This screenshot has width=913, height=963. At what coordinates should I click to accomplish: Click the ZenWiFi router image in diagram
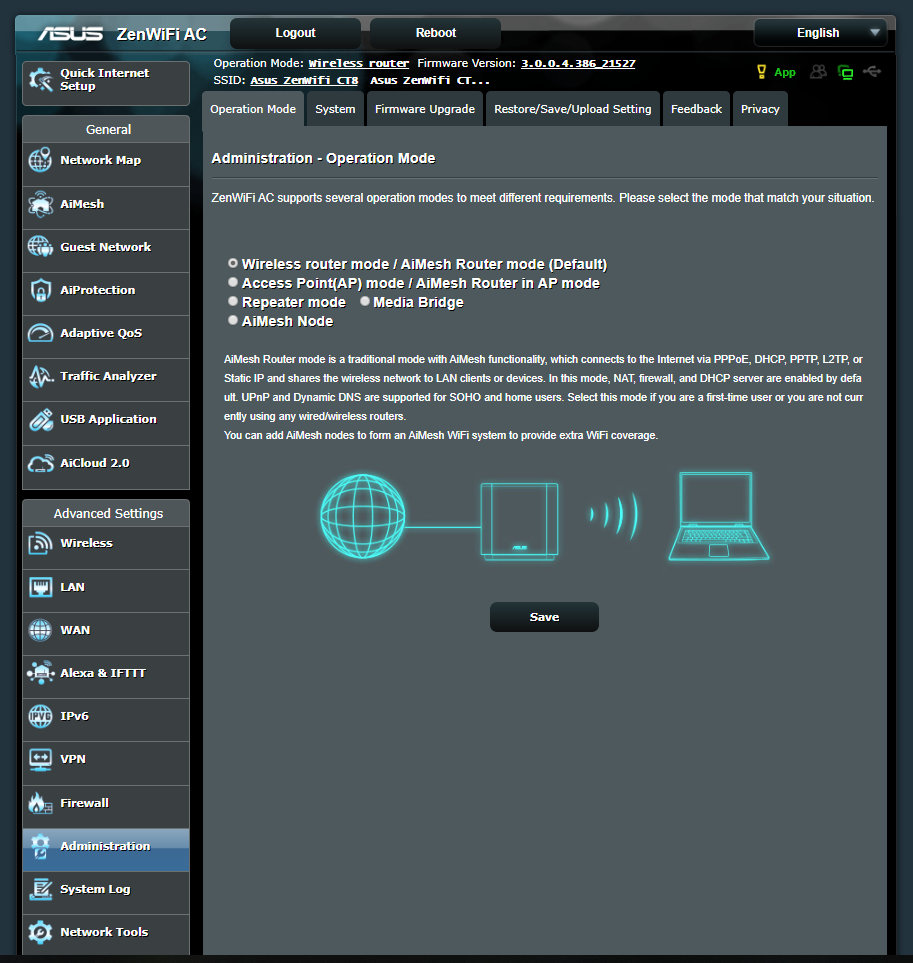click(x=519, y=521)
